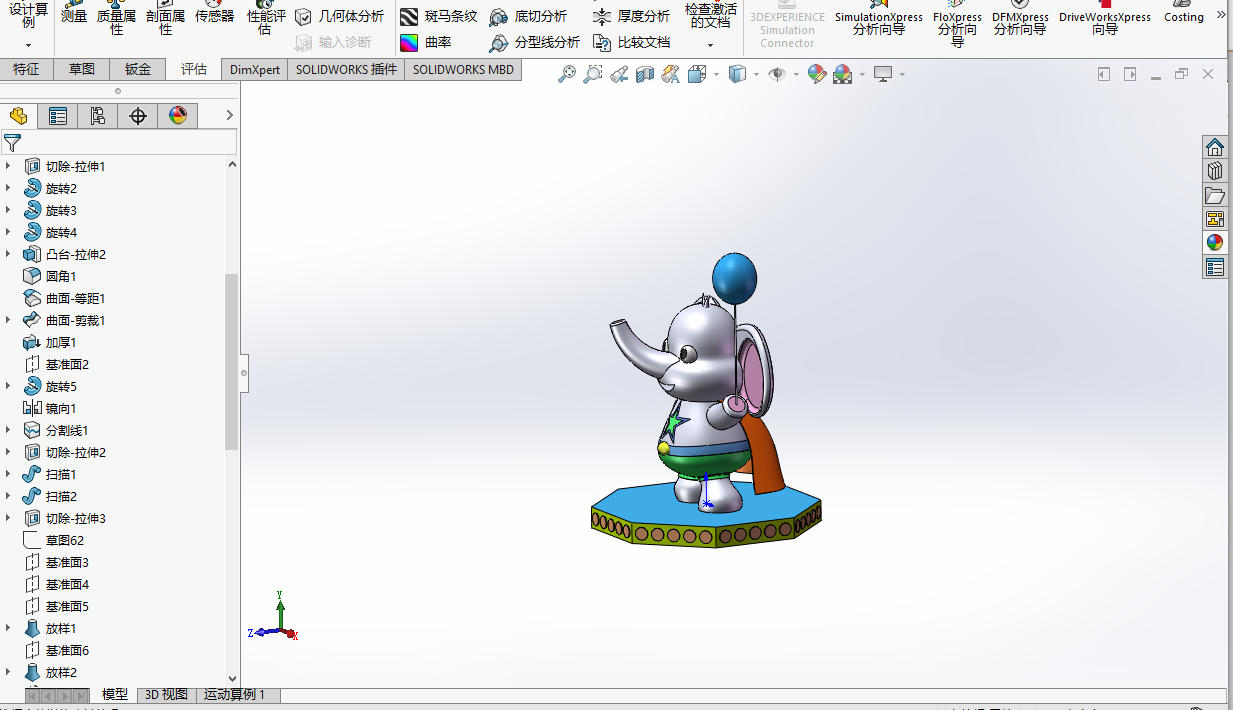Click the Hide/Show Items eye icon

(777, 74)
